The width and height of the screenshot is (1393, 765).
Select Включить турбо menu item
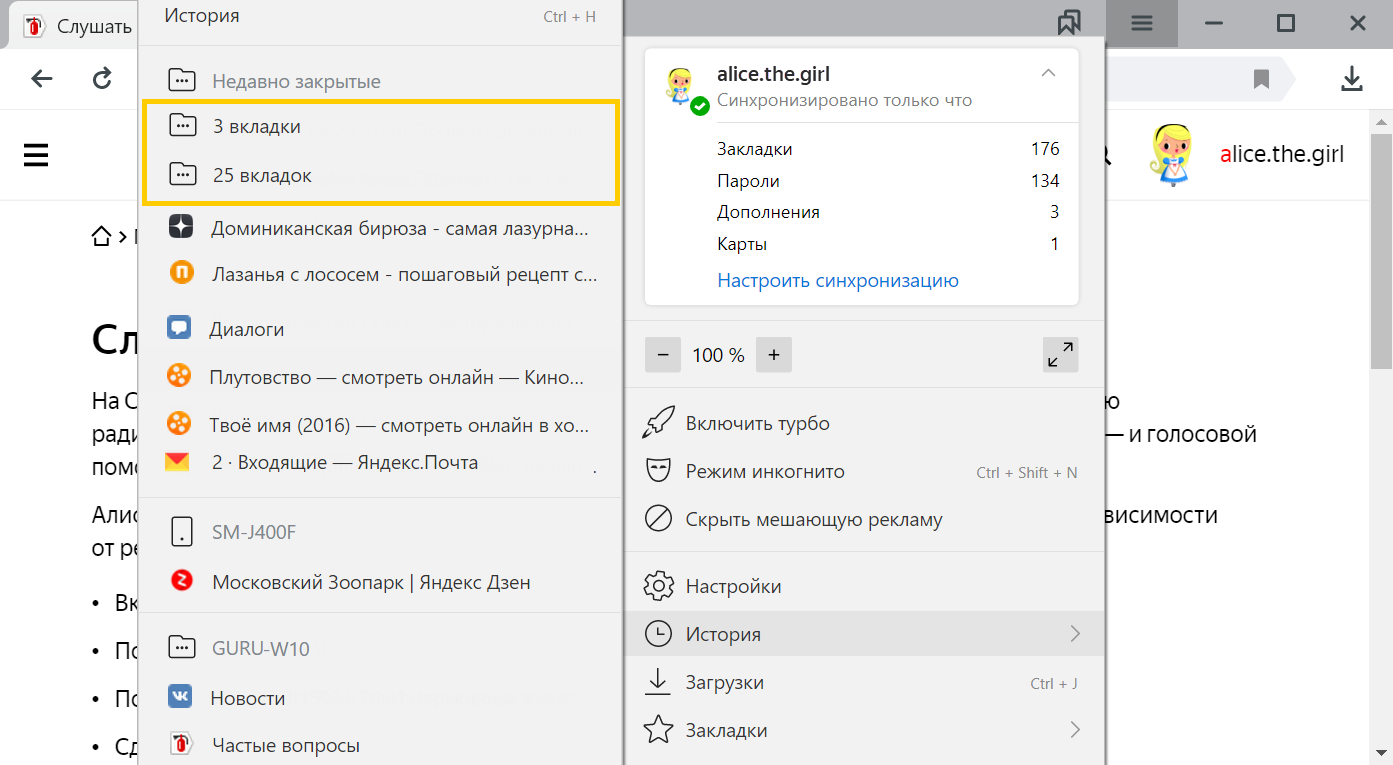pyautogui.click(x=864, y=423)
